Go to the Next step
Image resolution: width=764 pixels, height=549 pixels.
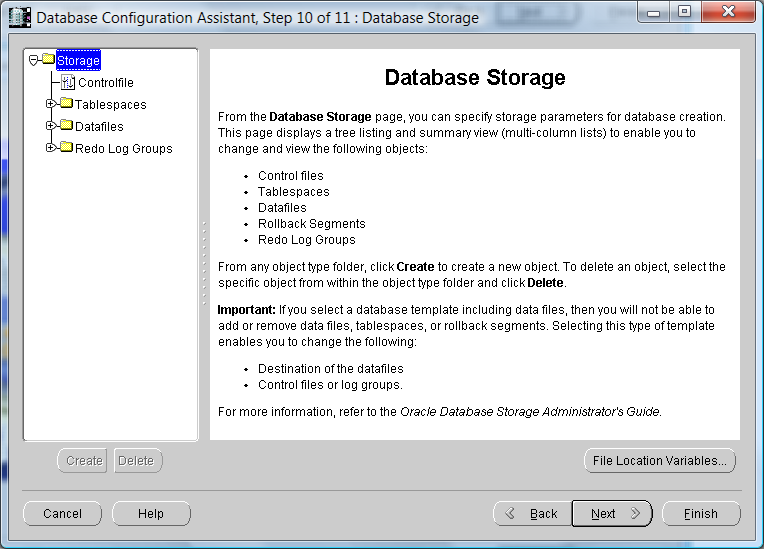[612, 513]
